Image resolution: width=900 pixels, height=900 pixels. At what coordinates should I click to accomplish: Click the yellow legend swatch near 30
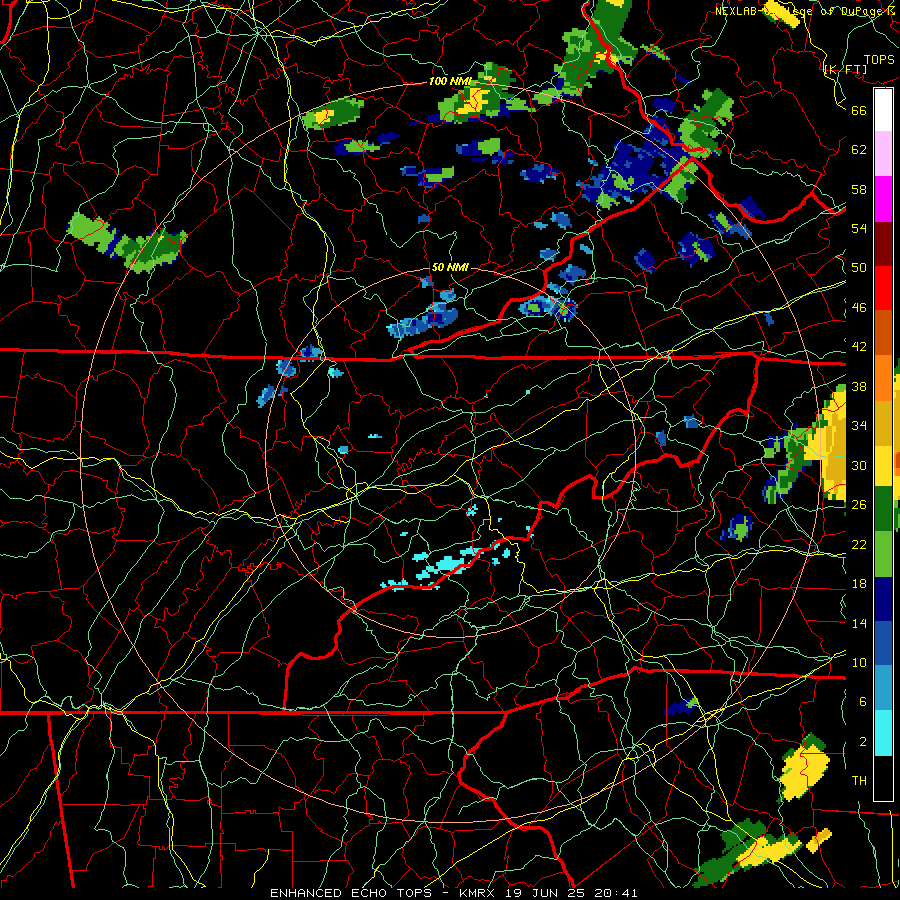pyautogui.click(x=883, y=465)
